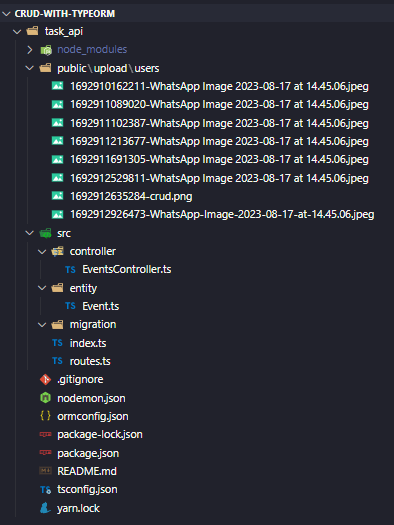394x525 pixels.
Task: Click the curly-braces icon next to ormconfig.json
Action: (46, 416)
